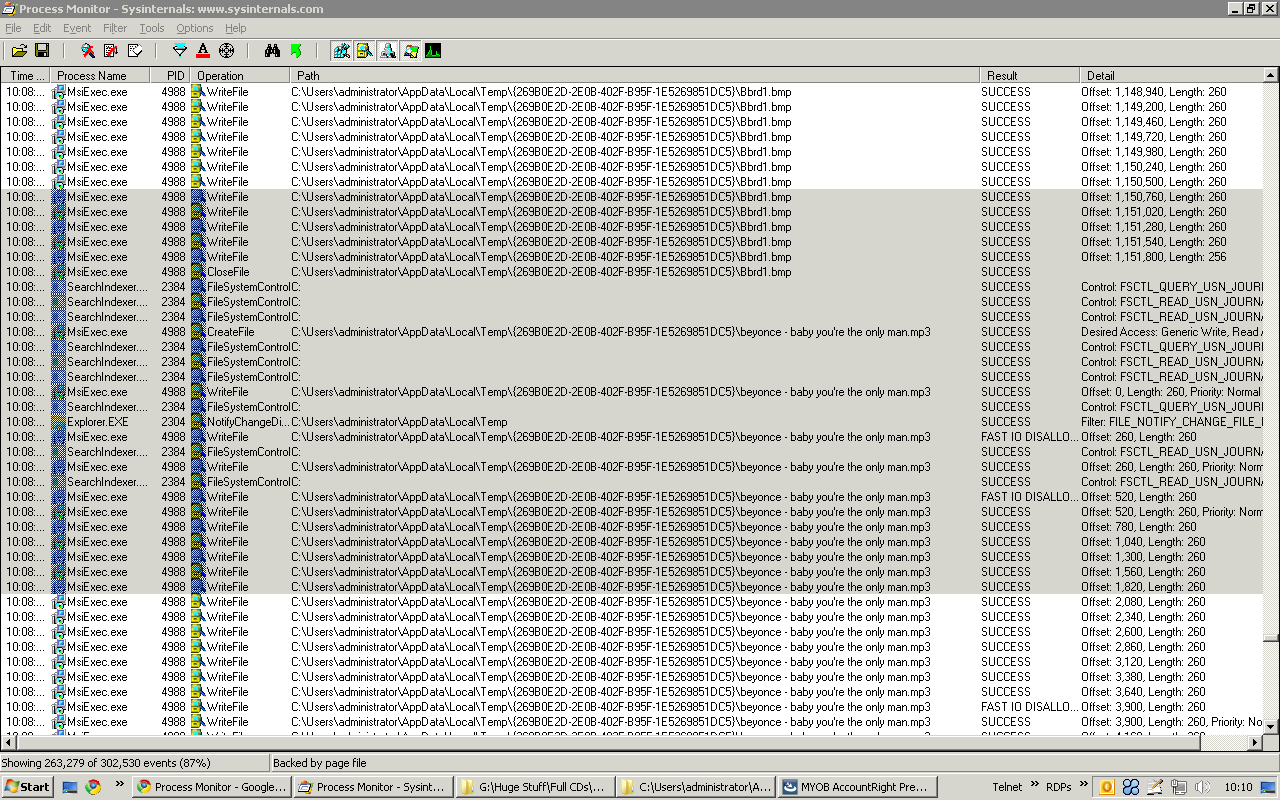The image size is (1280, 800).
Task: Toggle Show Profiling Events icon
Action: point(433,50)
